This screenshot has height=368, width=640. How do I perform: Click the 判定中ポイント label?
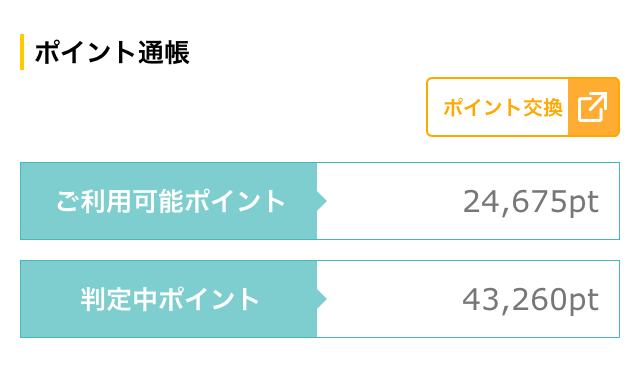[x=170, y=299]
